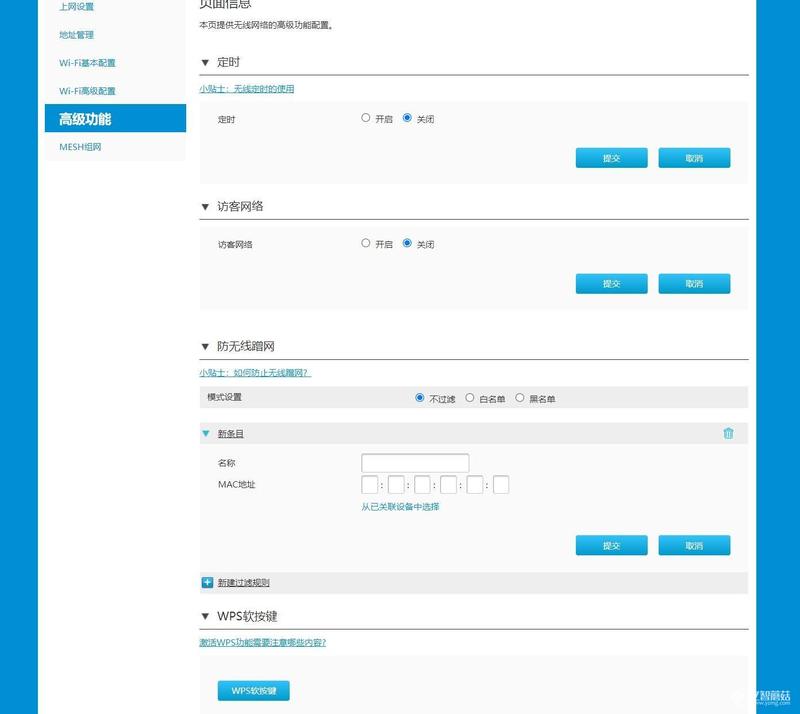This screenshot has width=800, height=714.
Task: Open the 激活WPS功能需要注意哪些内容 link
Action: 262,642
